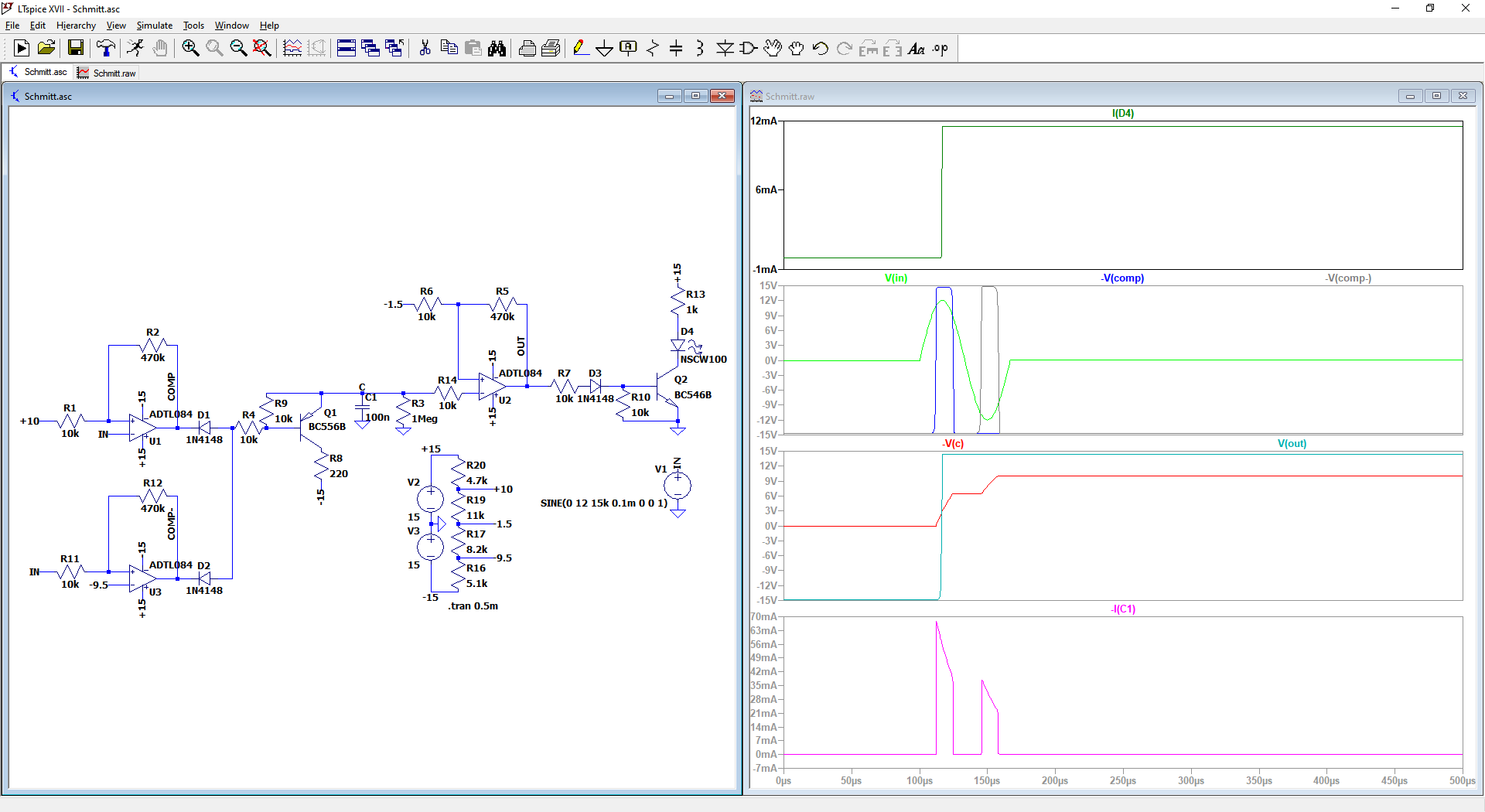
Task: Select the Text Aa tool
Action: click(917, 49)
